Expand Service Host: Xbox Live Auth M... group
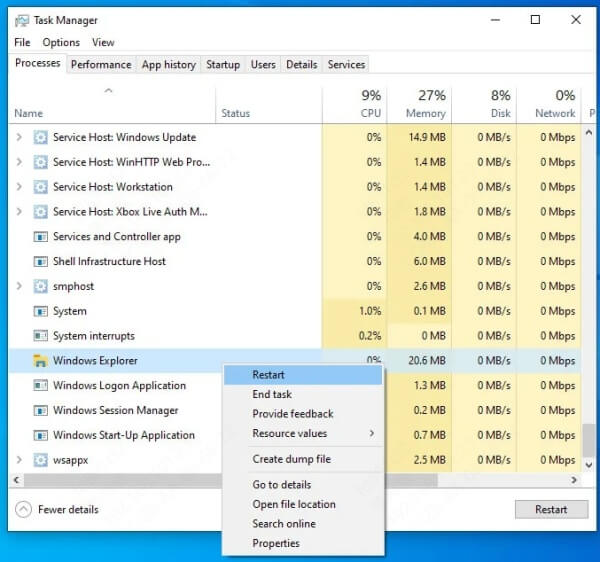600x562 pixels. [19, 211]
